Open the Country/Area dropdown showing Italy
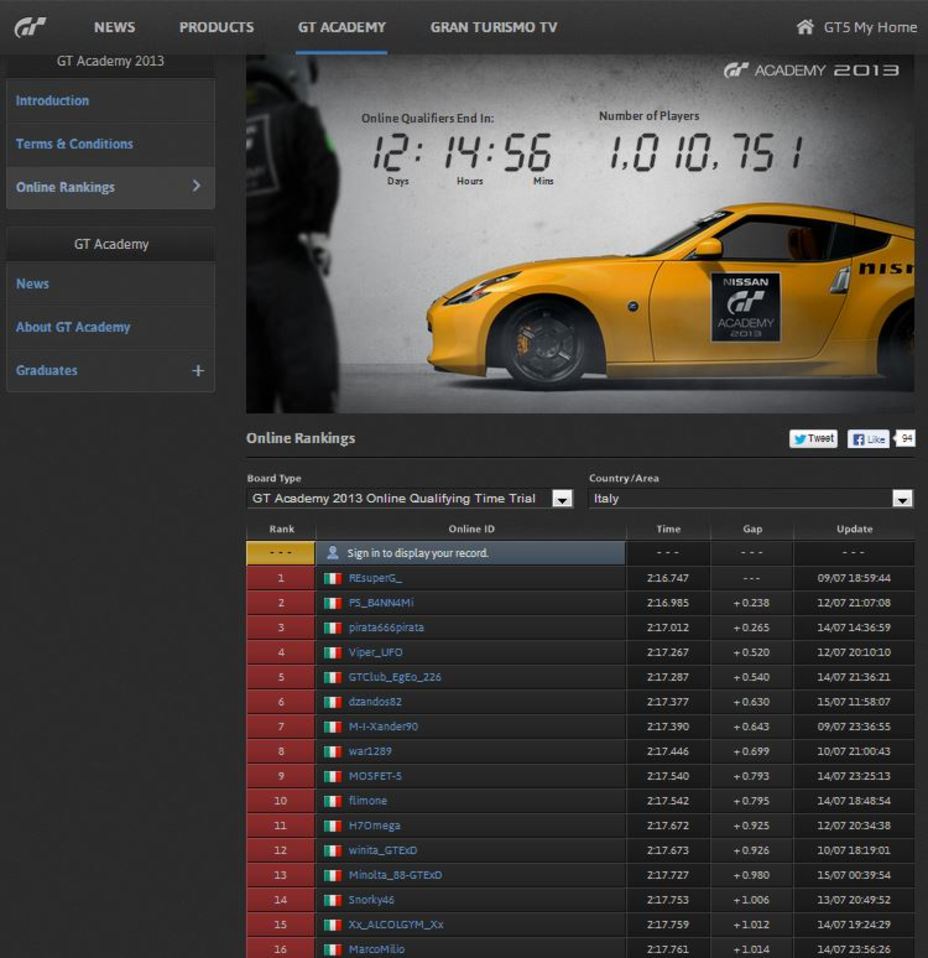Screen dimensions: 928x958 tap(750, 499)
